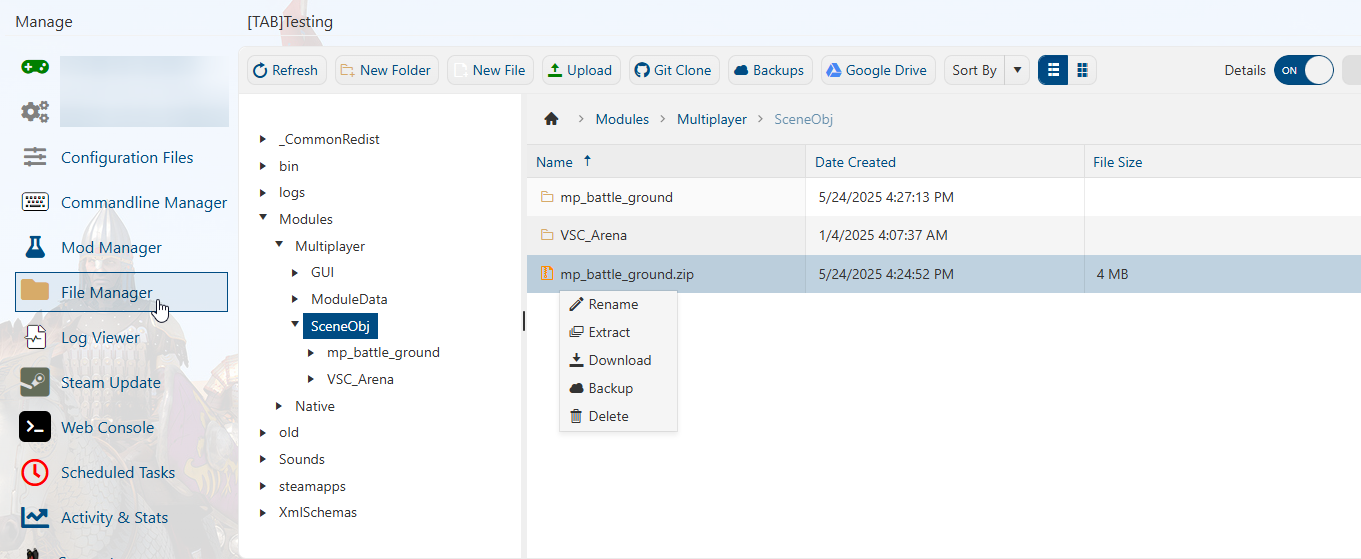Select mp_battle_ground in the folder tree
Screen dimensions: 1361x559
click(x=383, y=352)
